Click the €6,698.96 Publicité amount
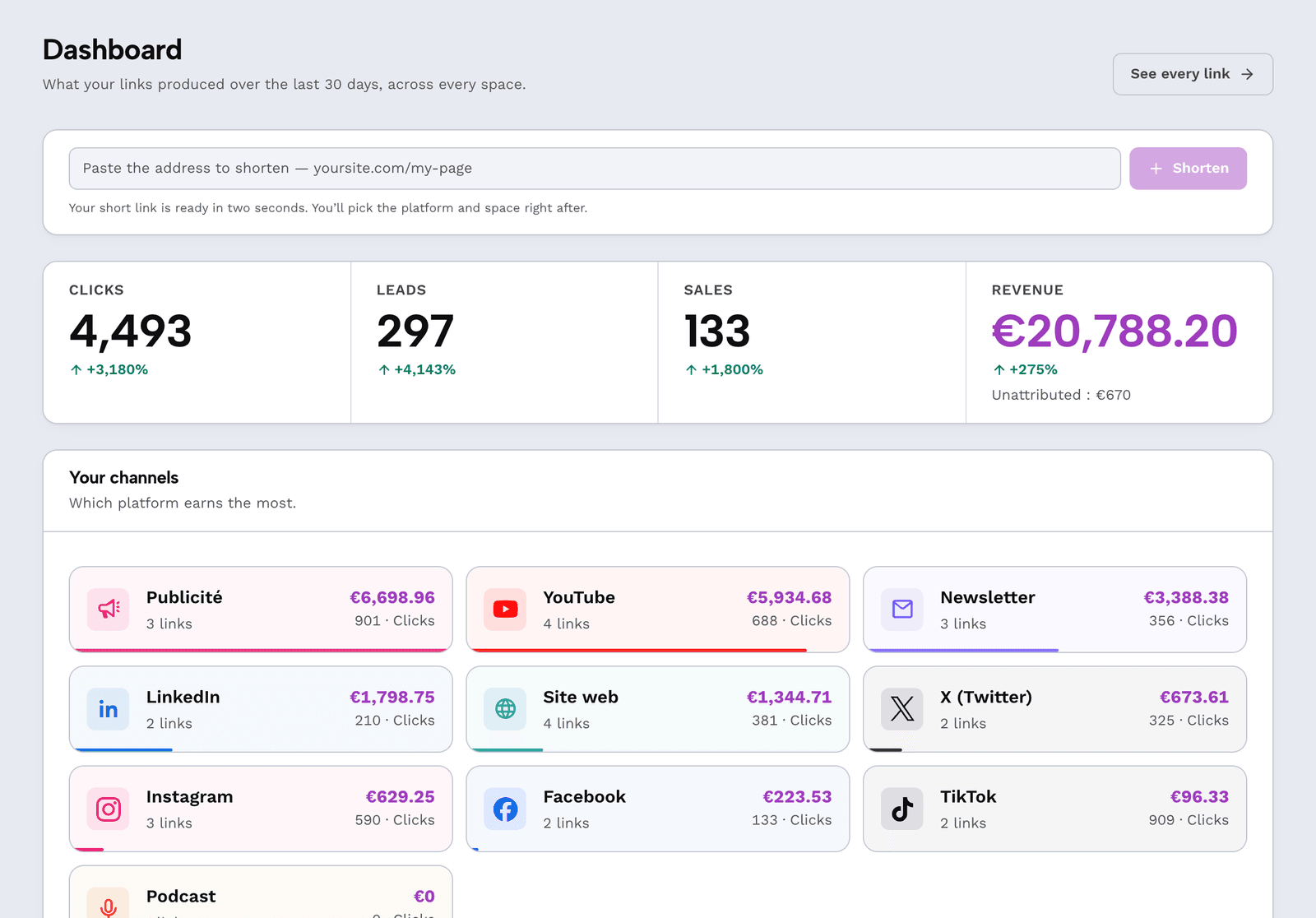This screenshot has height=918, width=1316. pos(392,597)
